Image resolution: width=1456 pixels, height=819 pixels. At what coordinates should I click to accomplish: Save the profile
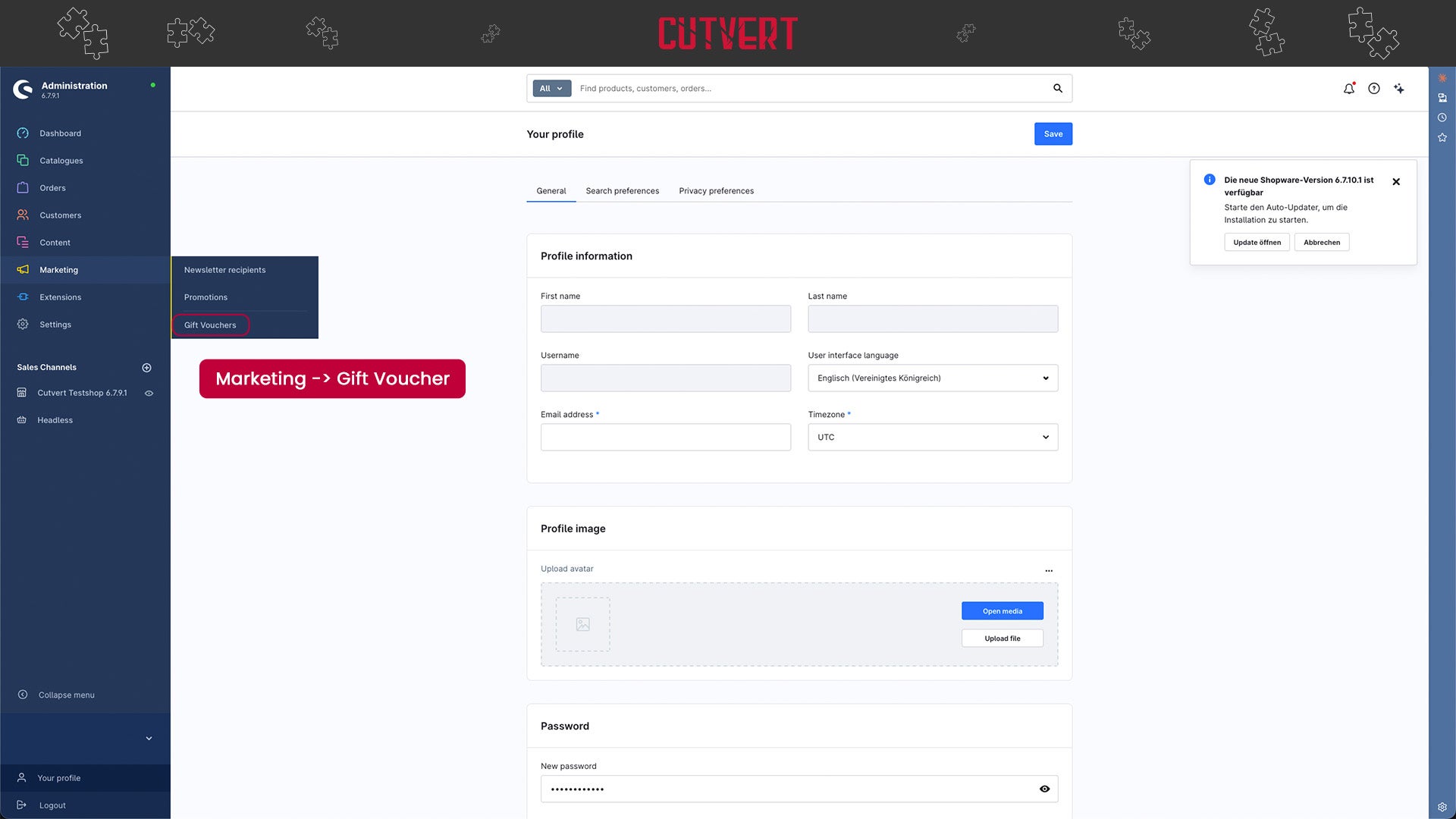coord(1053,134)
